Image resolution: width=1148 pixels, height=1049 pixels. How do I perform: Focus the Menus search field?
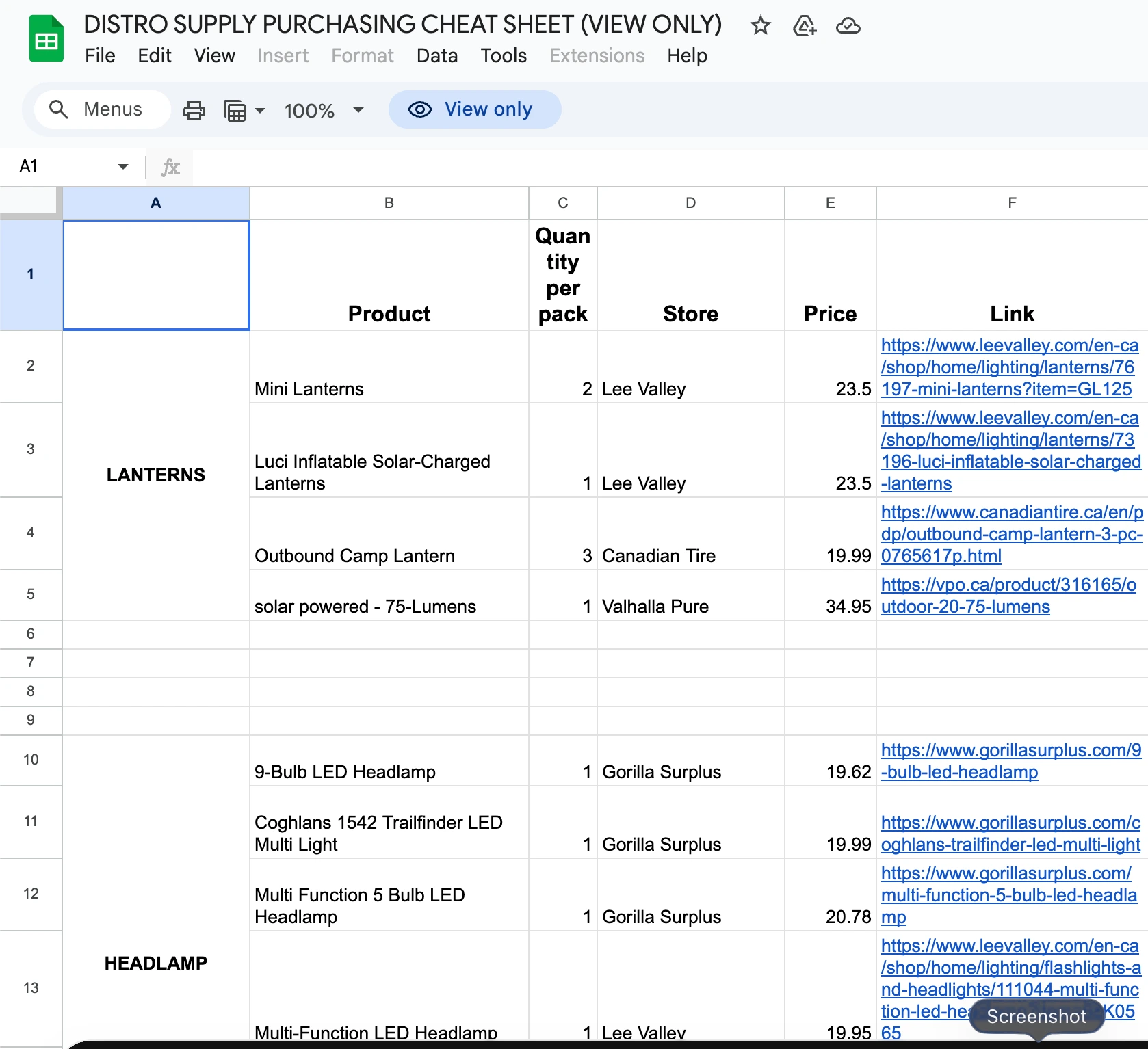coord(103,109)
